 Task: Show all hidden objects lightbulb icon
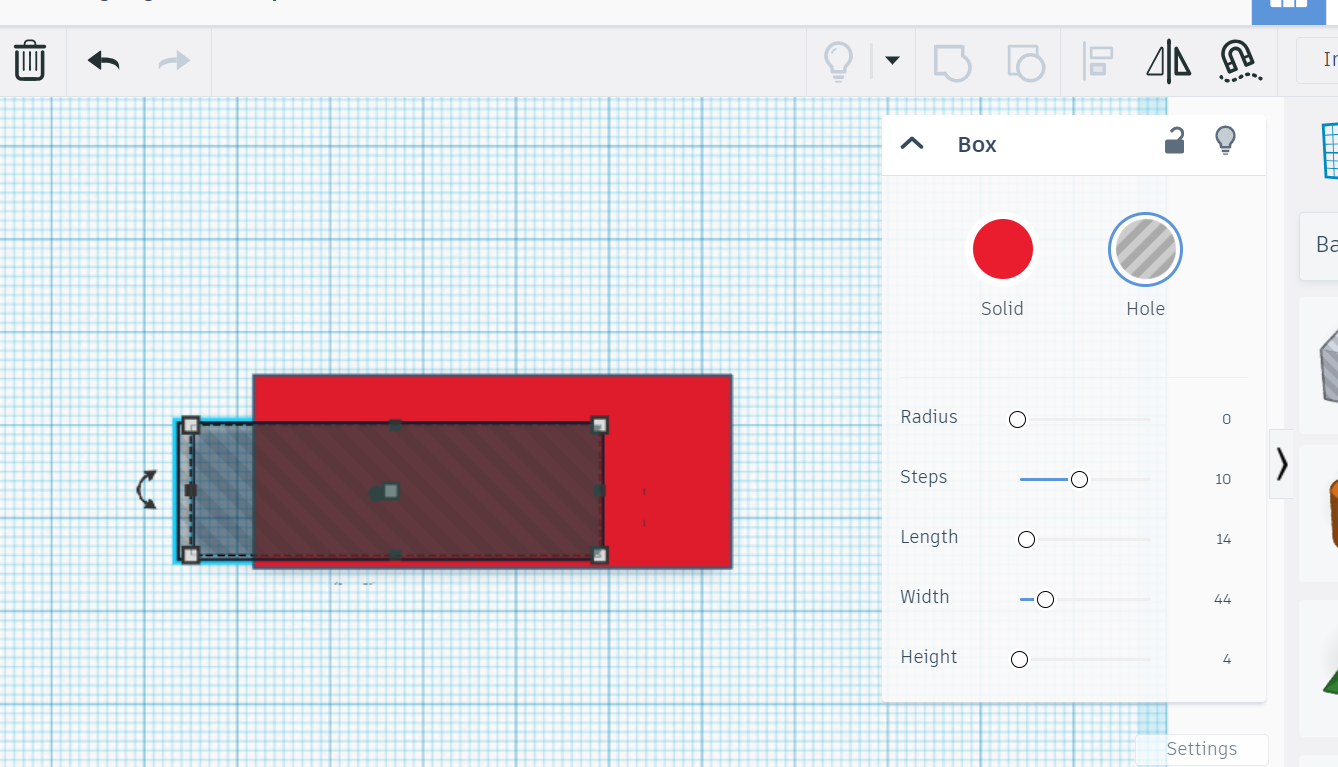pos(838,61)
